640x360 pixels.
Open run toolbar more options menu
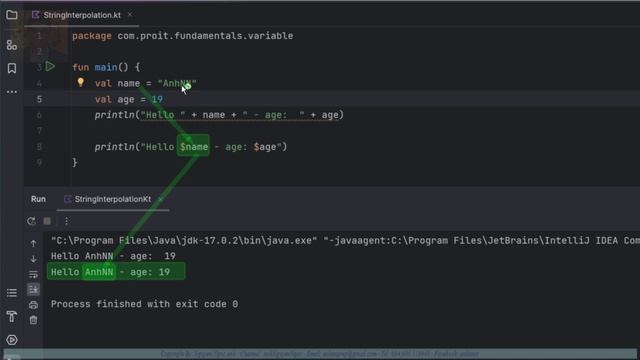tap(66, 221)
